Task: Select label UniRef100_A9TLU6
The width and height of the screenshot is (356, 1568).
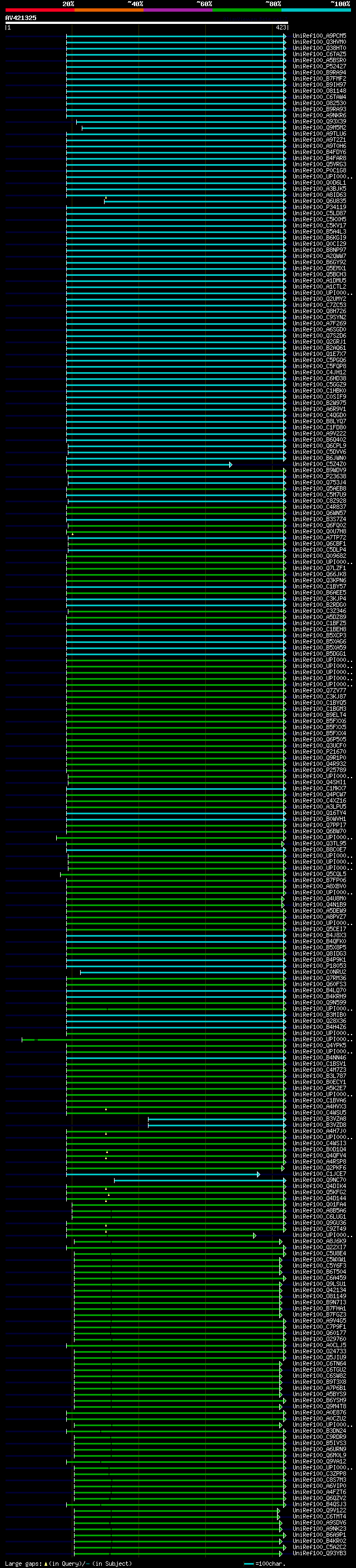Action: (319, 134)
